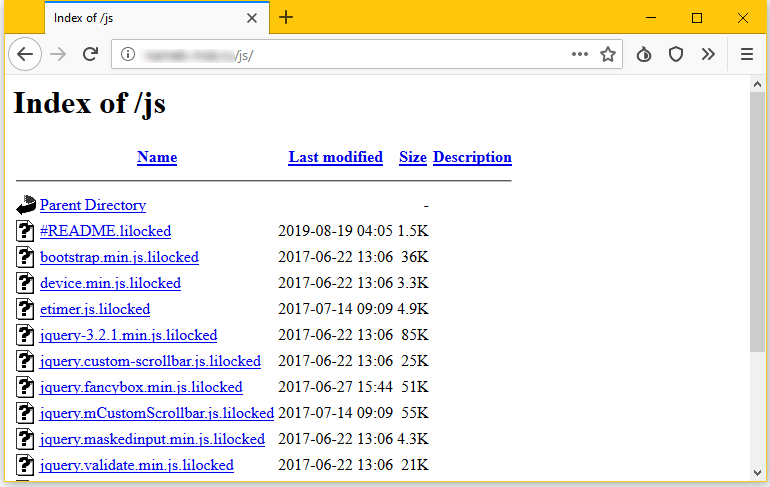Click the Parent Directory folder-back icon
770x487 pixels.
click(26, 205)
